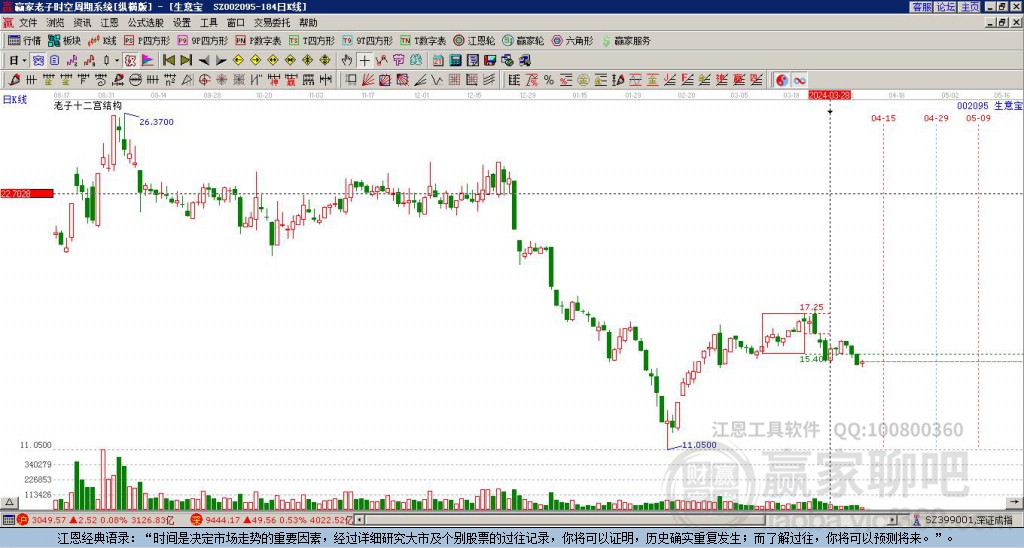The height and width of the screenshot is (548, 1024).
Task: Open the 交易委托 menu
Action: [x=272, y=22]
